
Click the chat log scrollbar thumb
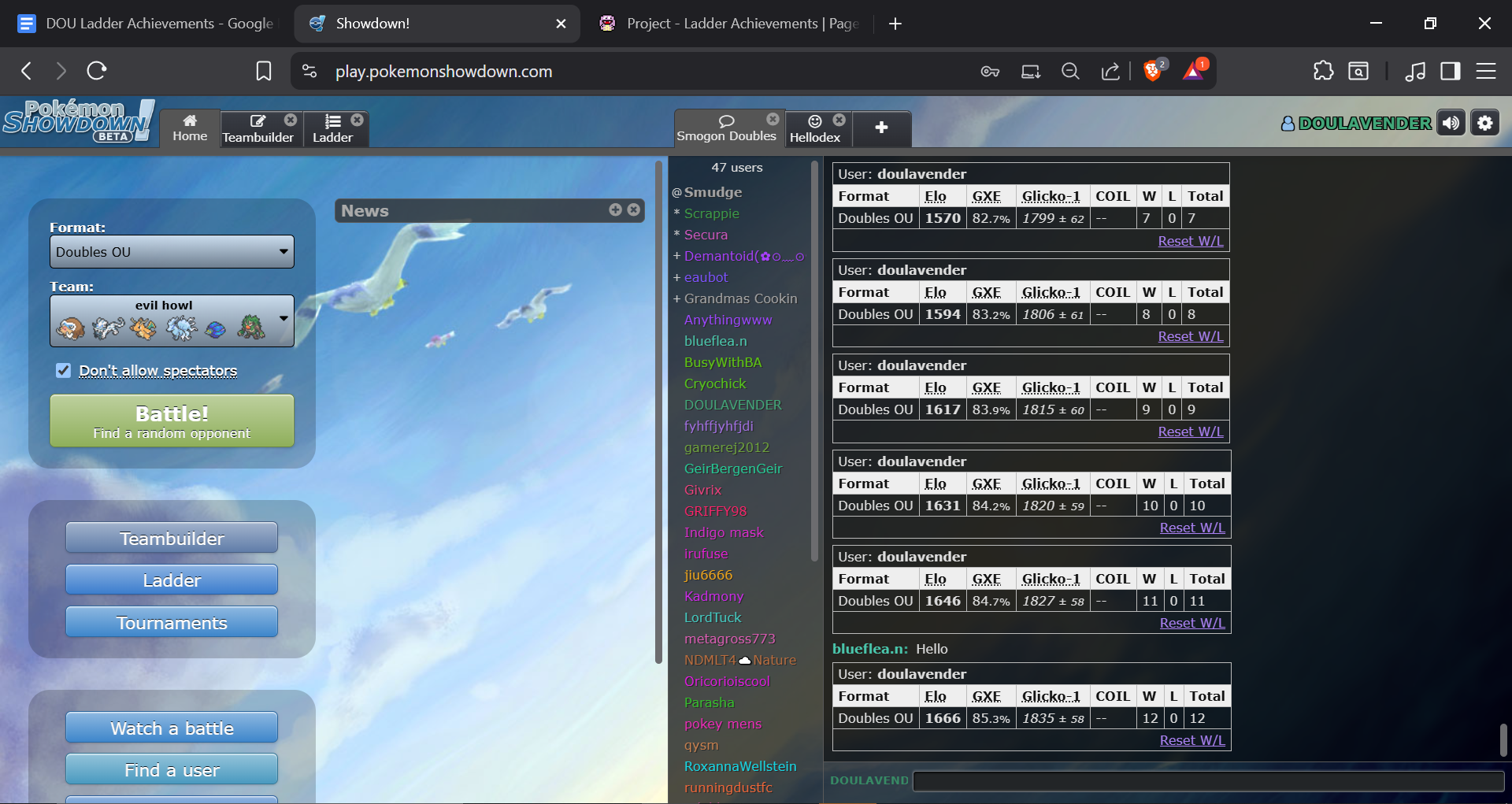point(1503,739)
